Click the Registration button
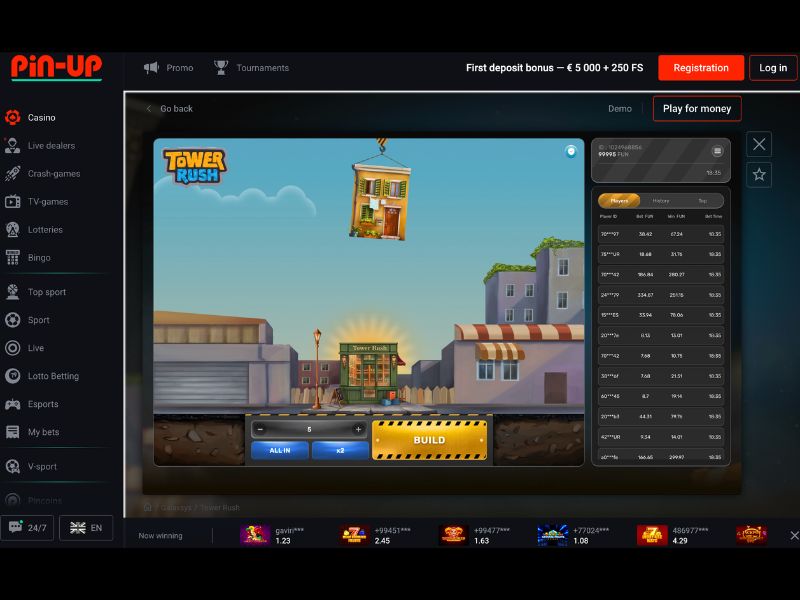Image resolution: width=800 pixels, height=600 pixels. point(700,68)
